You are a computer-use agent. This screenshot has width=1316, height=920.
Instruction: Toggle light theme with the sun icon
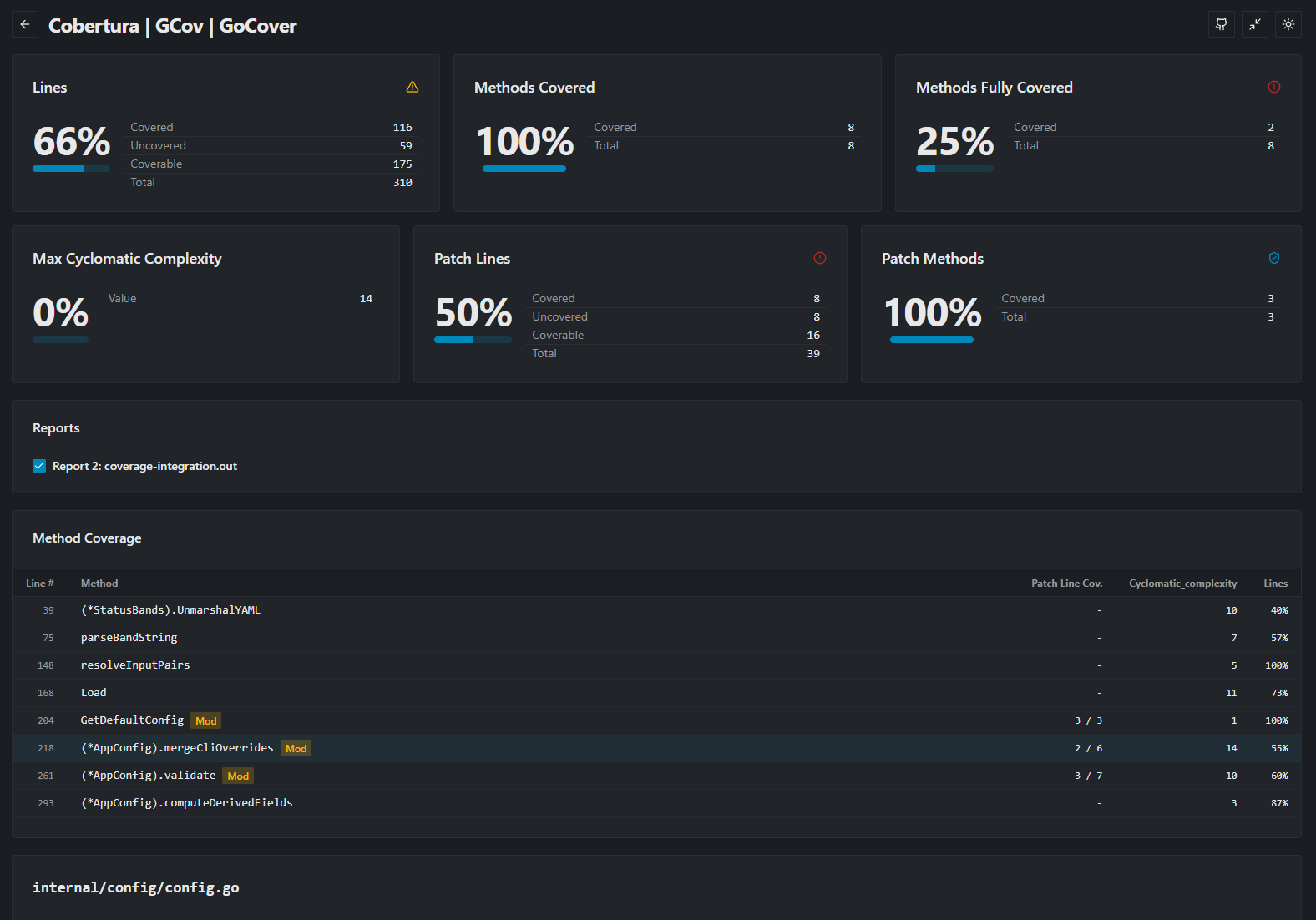(x=1288, y=25)
